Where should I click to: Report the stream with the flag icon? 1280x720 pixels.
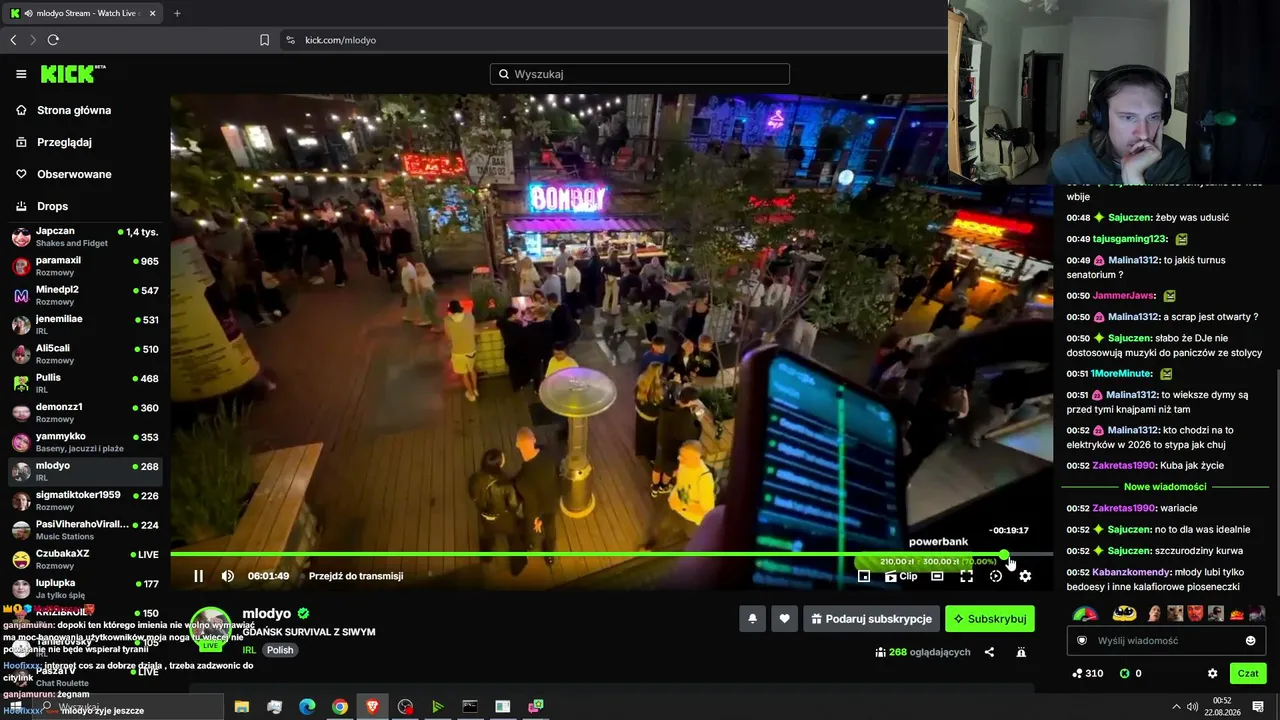tap(1021, 652)
